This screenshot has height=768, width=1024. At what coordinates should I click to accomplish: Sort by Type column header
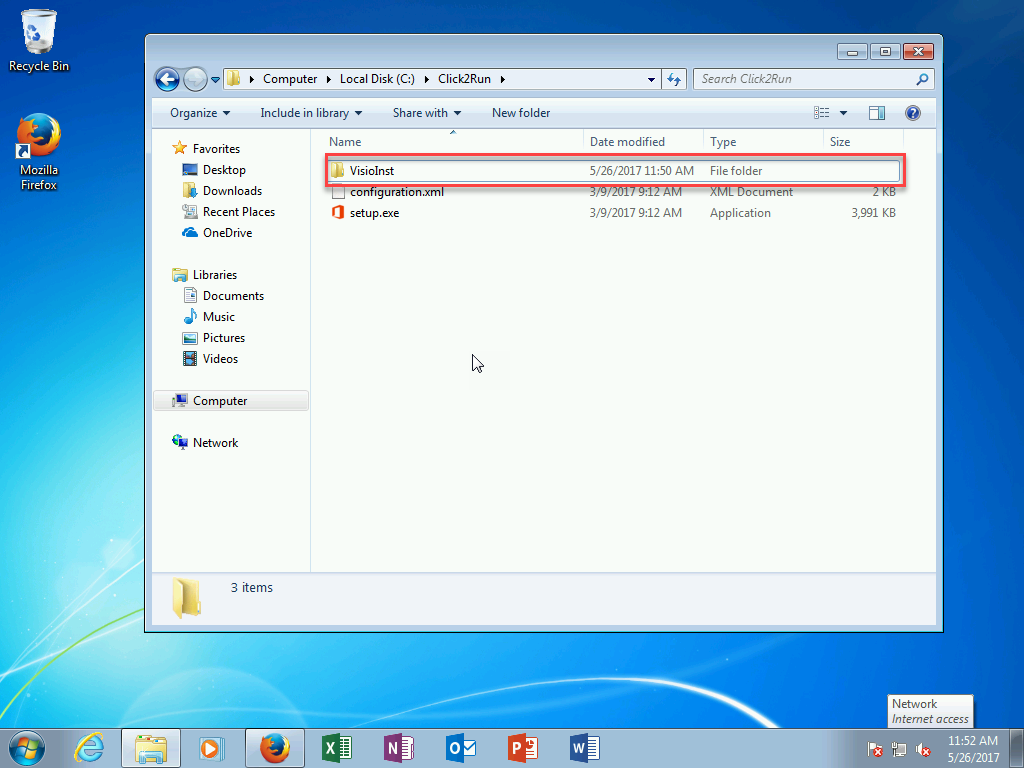click(x=763, y=142)
